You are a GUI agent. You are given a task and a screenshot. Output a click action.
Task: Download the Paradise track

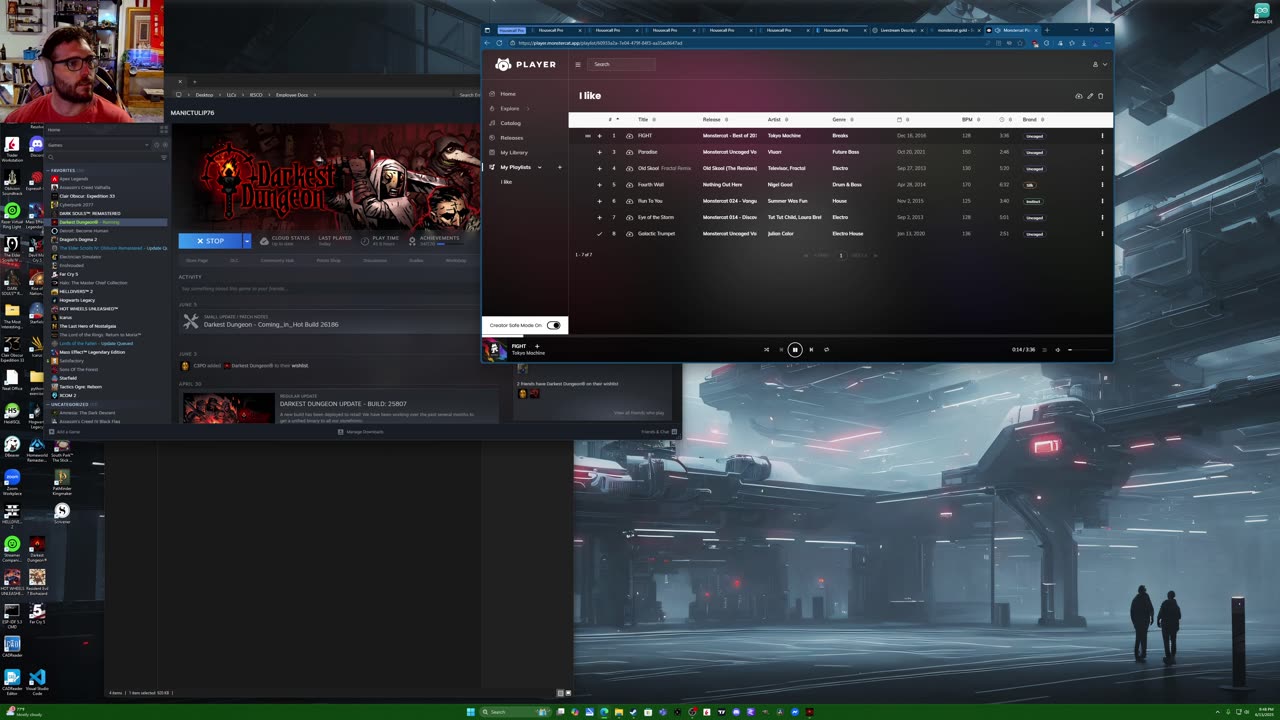pyautogui.click(x=629, y=152)
